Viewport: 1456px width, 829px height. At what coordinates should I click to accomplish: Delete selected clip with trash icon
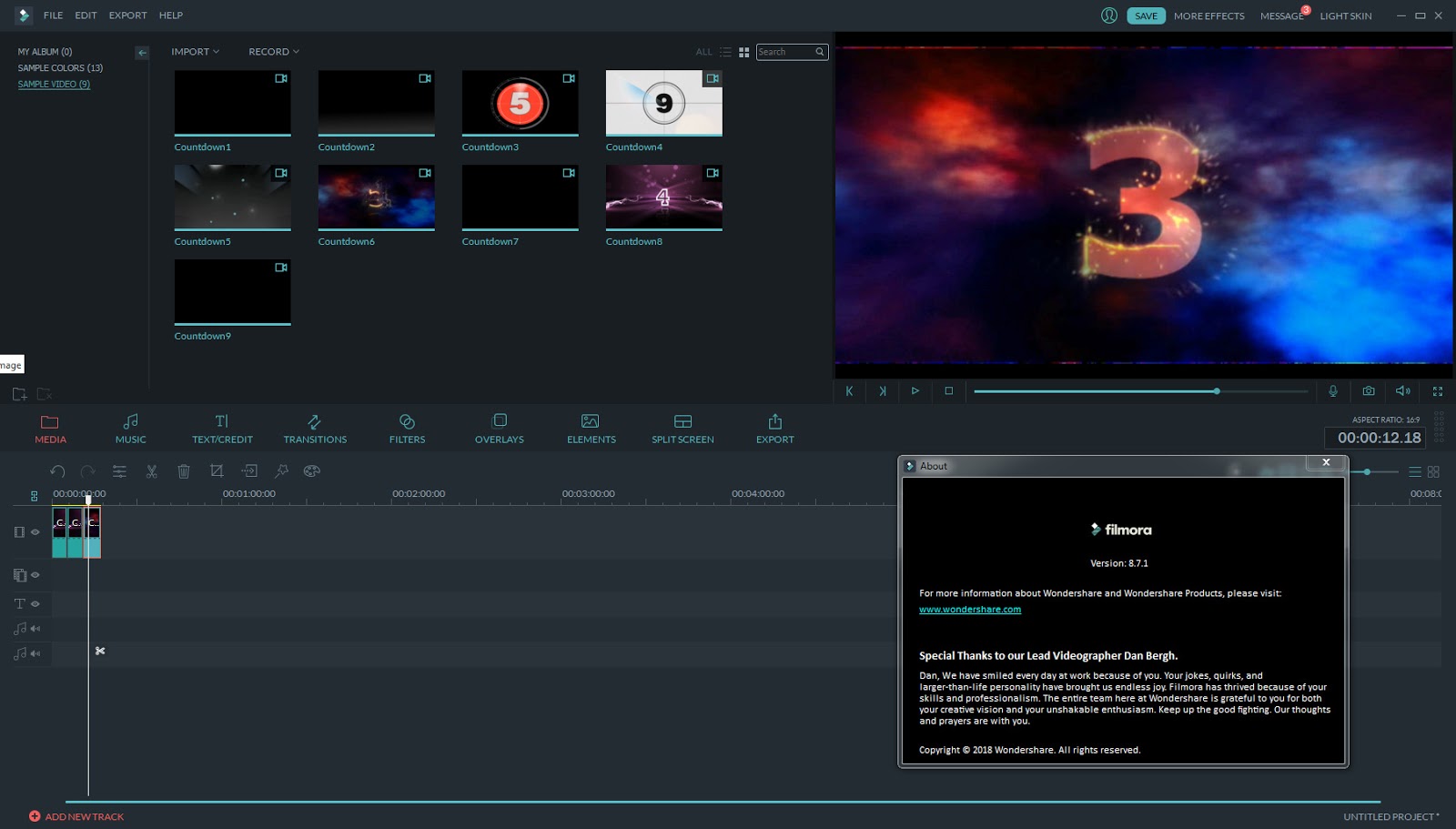click(x=184, y=471)
